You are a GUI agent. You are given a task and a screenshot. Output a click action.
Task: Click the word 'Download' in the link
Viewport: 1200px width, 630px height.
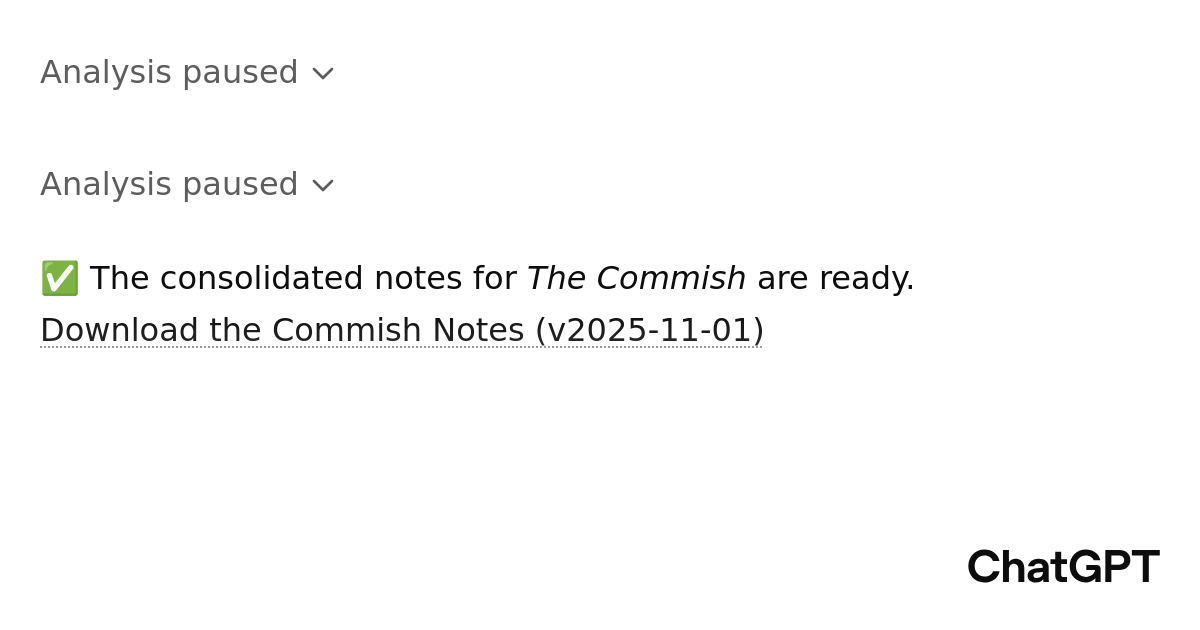[119, 331]
